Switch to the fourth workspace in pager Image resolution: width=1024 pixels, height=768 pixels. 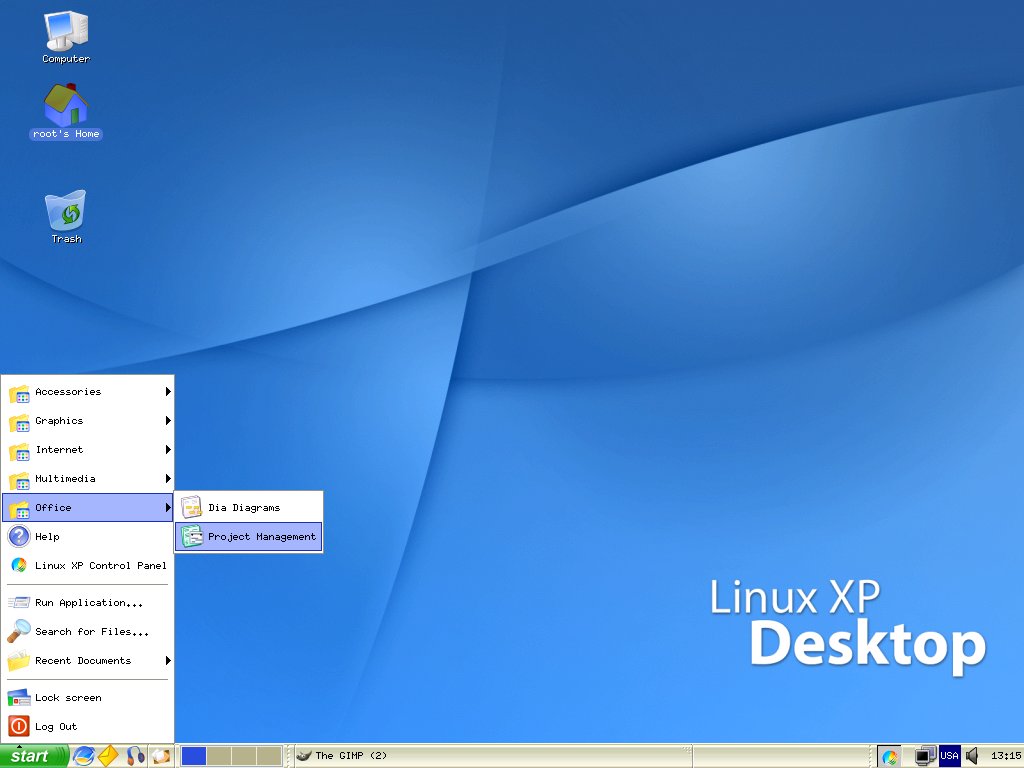pyautogui.click(x=268, y=756)
